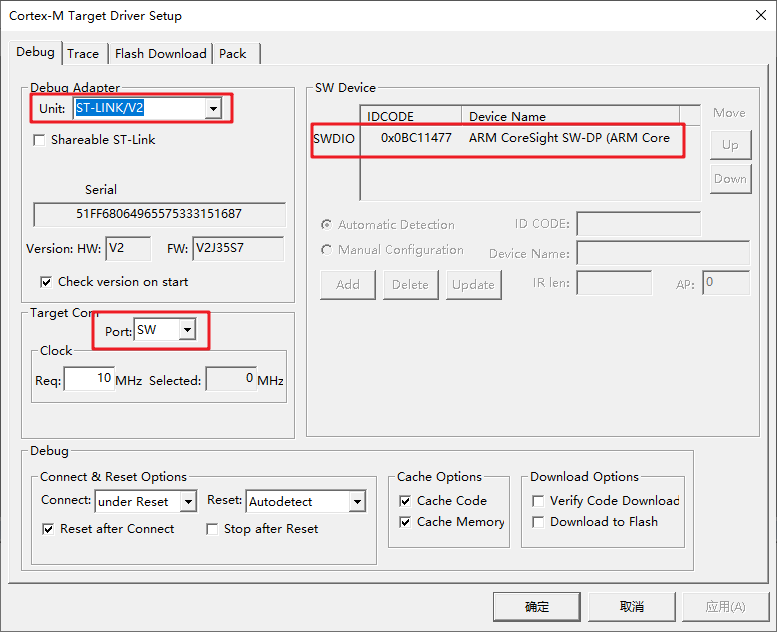Enable Verify Code Download
Image resolution: width=777 pixels, height=632 pixels.
(x=538, y=501)
